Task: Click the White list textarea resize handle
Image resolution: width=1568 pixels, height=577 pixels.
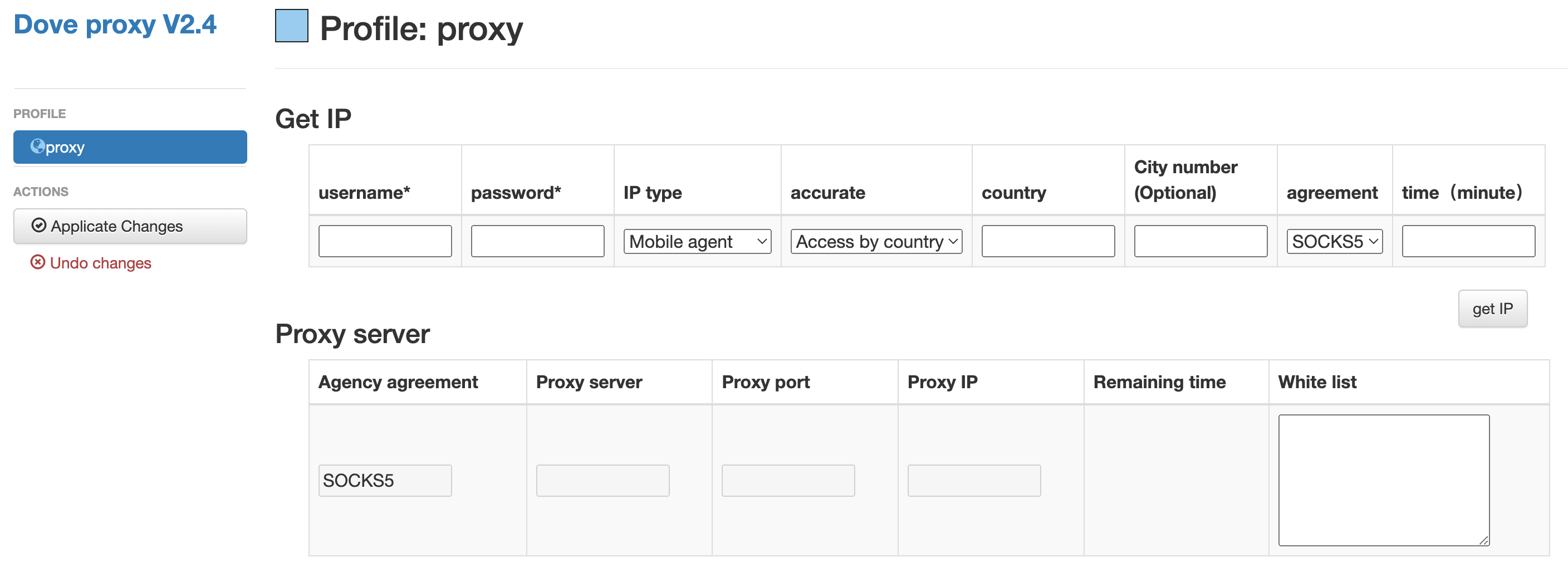Action: point(1484,540)
